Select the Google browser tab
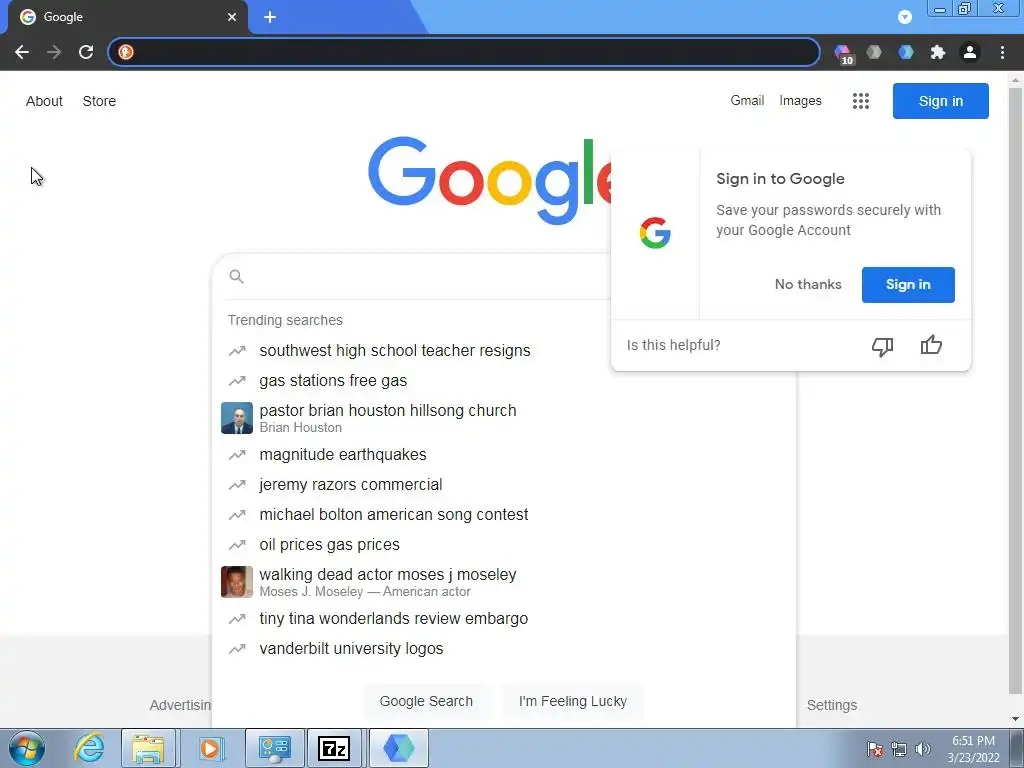 pos(127,17)
